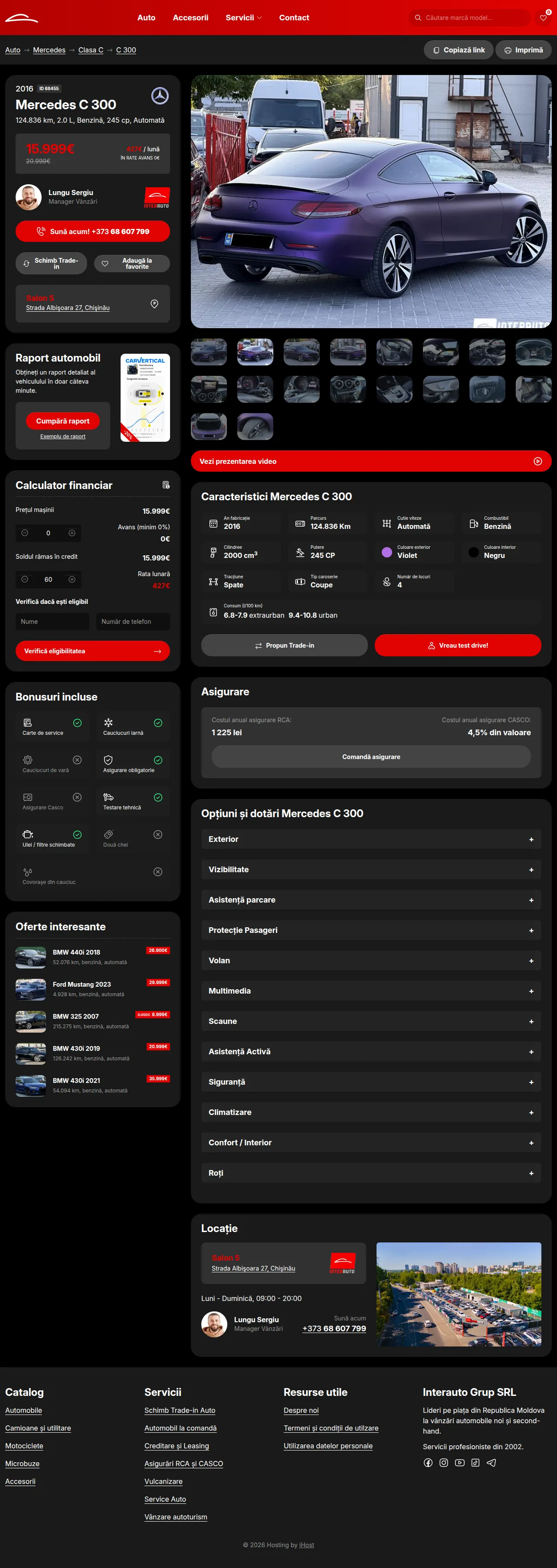
Task: Click the shield icon for Asigurare obligatorie
Action: coord(108,760)
